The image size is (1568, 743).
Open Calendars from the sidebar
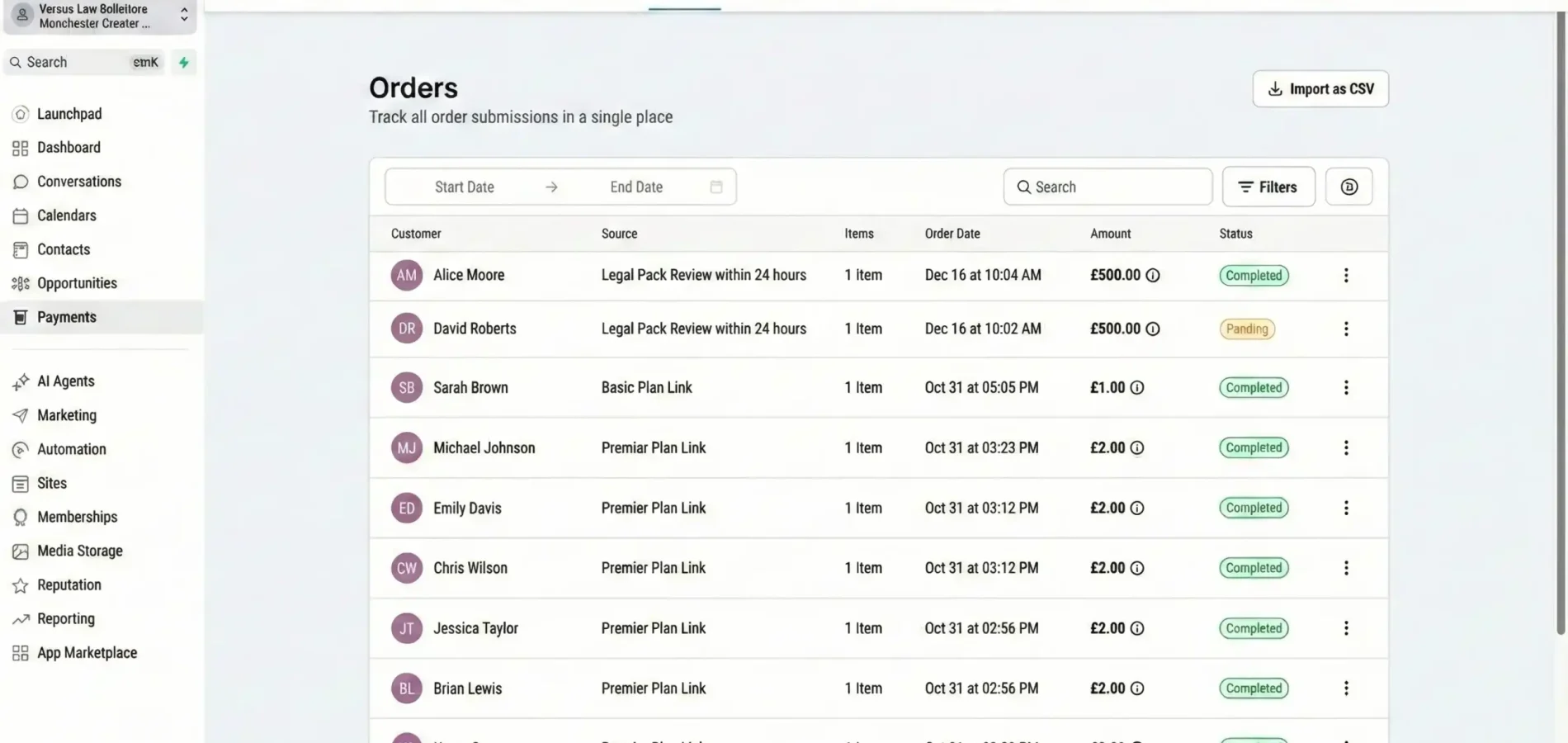click(x=66, y=215)
